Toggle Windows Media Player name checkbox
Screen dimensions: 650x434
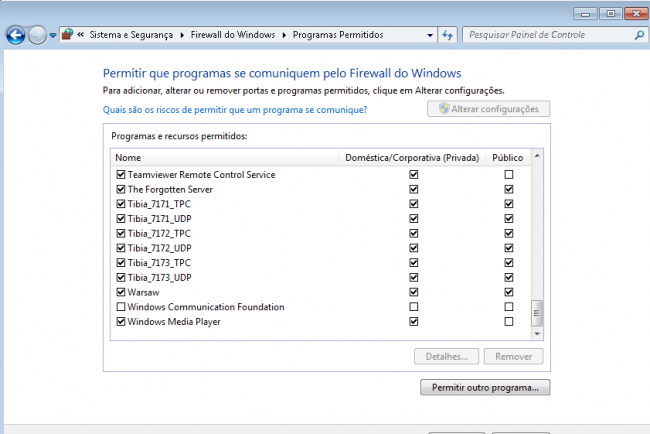[x=121, y=322]
